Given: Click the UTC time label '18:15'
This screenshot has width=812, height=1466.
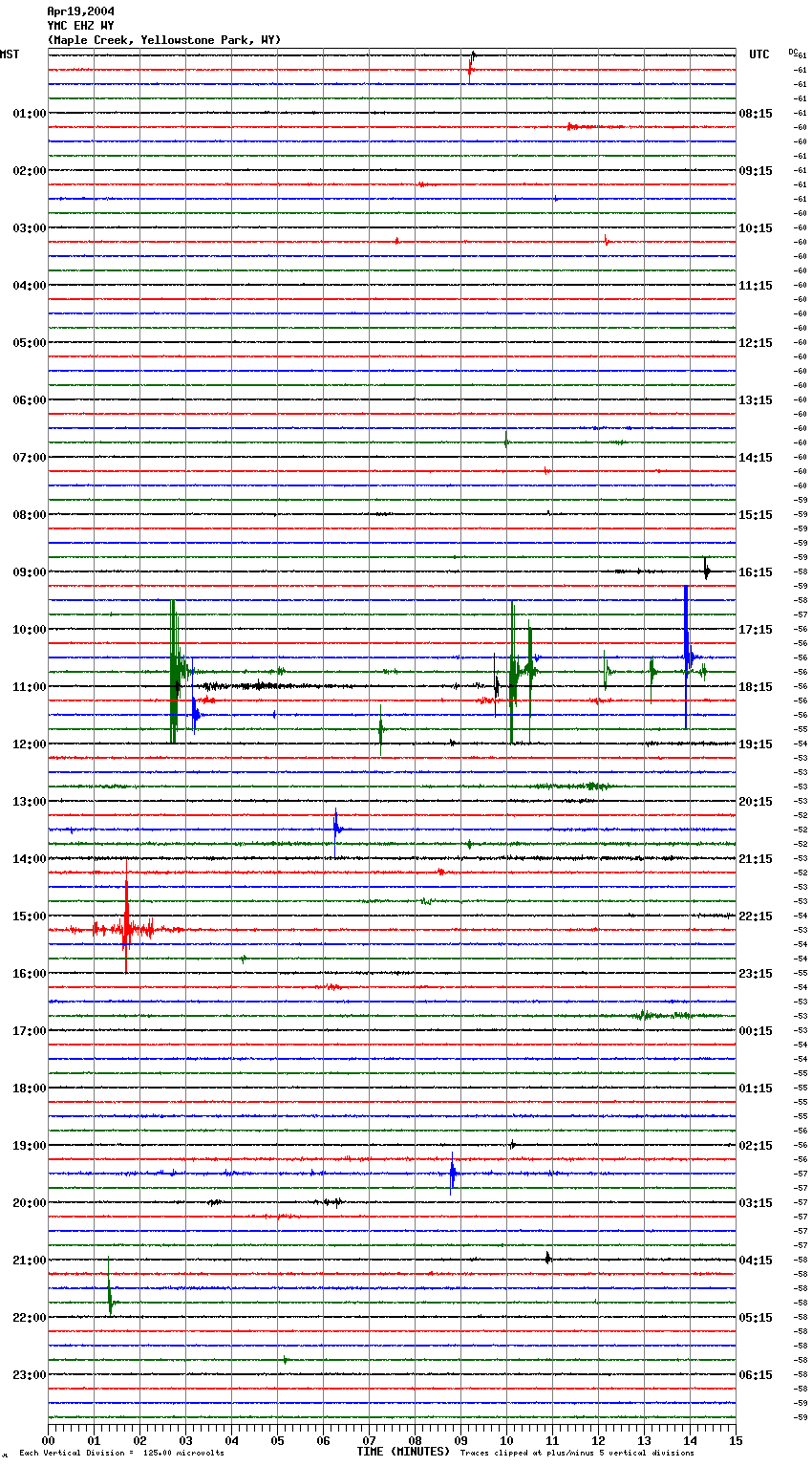Looking at the screenshot, I should tap(756, 687).
